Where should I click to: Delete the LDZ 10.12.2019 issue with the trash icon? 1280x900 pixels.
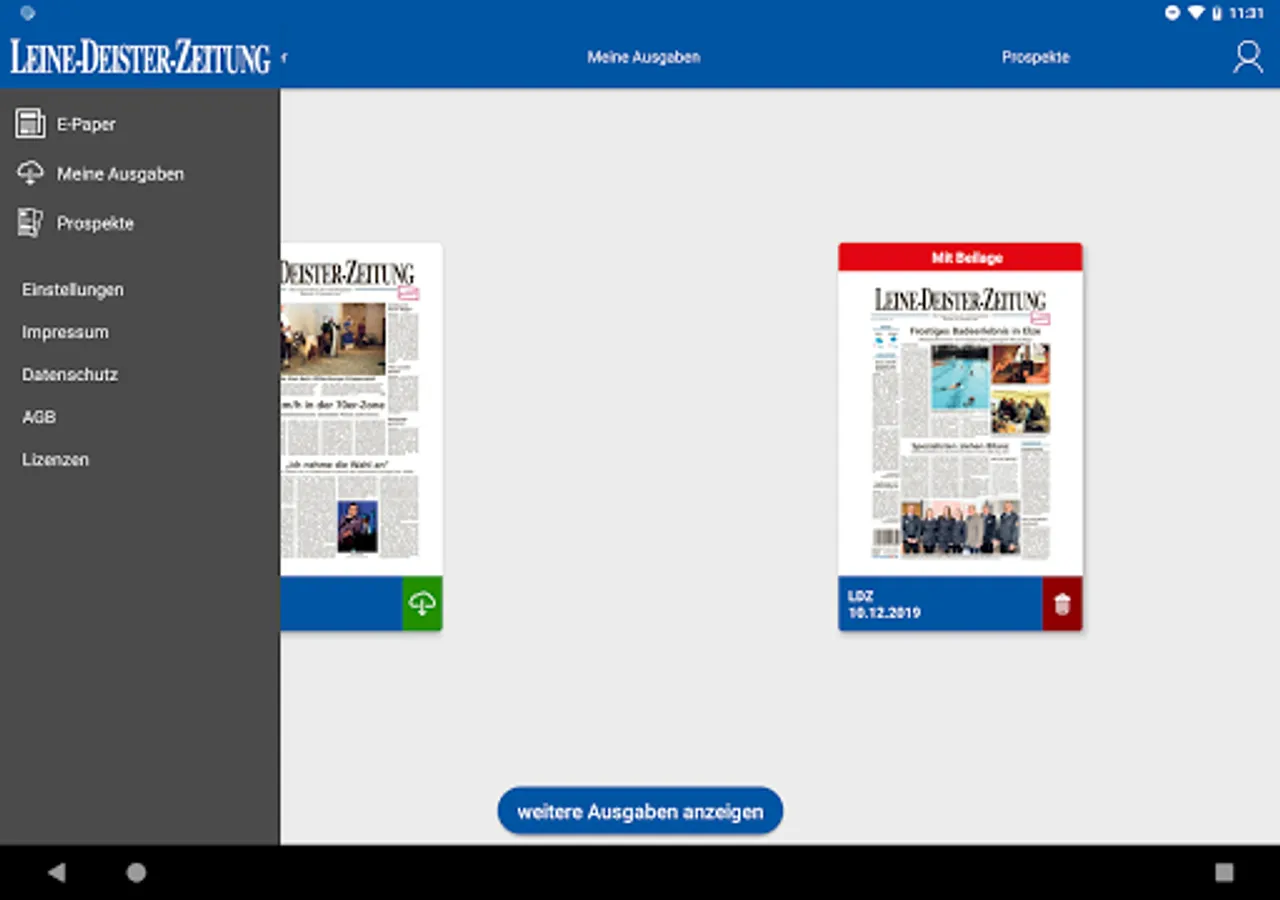coord(1062,604)
